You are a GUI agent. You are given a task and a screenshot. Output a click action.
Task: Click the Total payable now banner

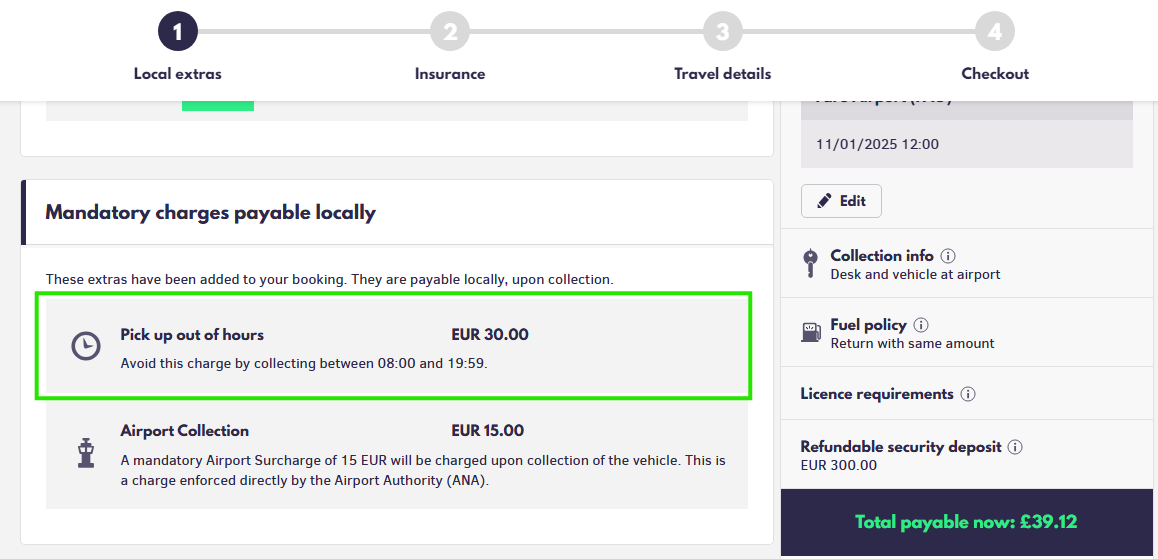tap(966, 522)
